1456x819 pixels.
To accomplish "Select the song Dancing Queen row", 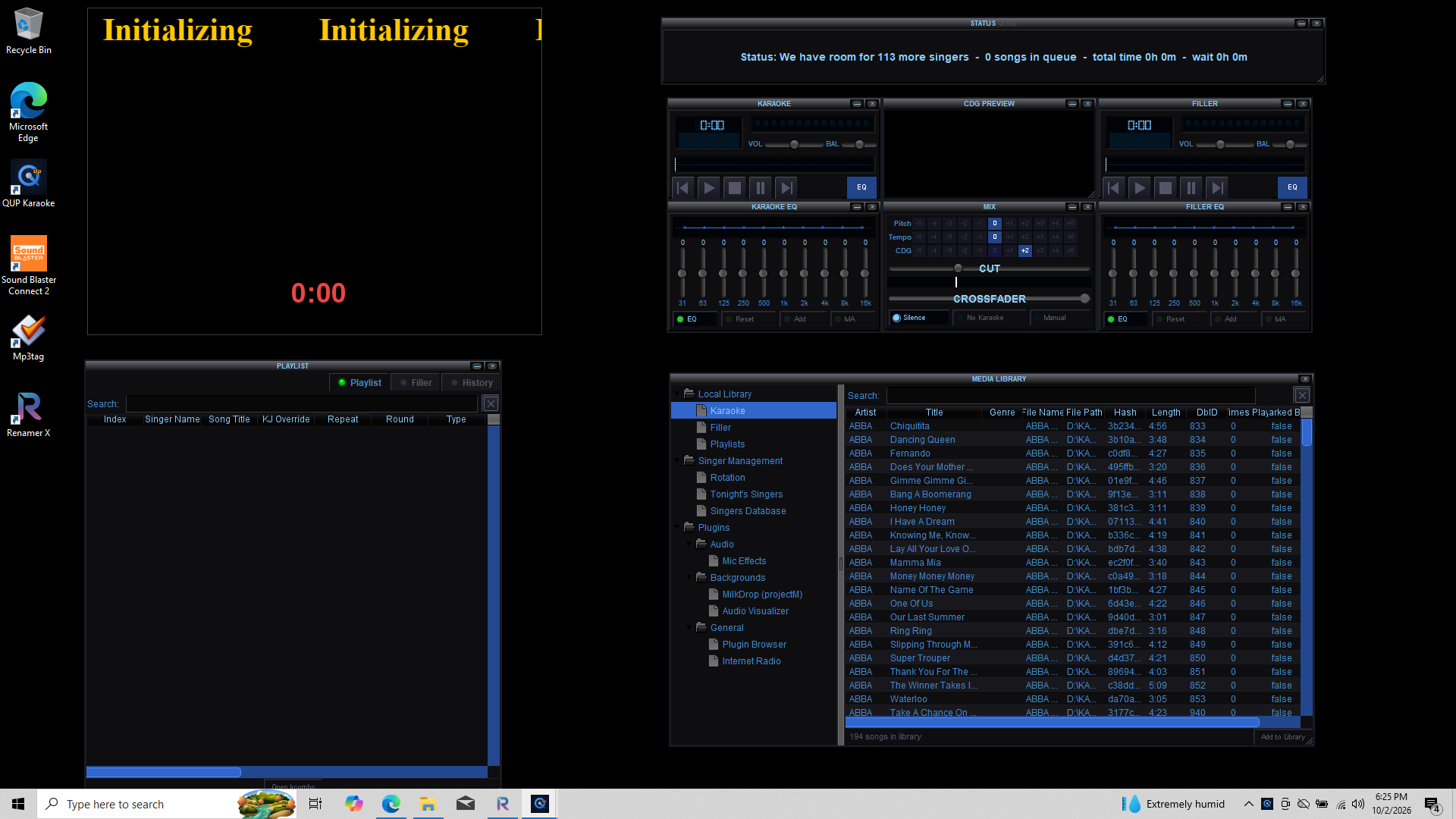I will [1074, 440].
